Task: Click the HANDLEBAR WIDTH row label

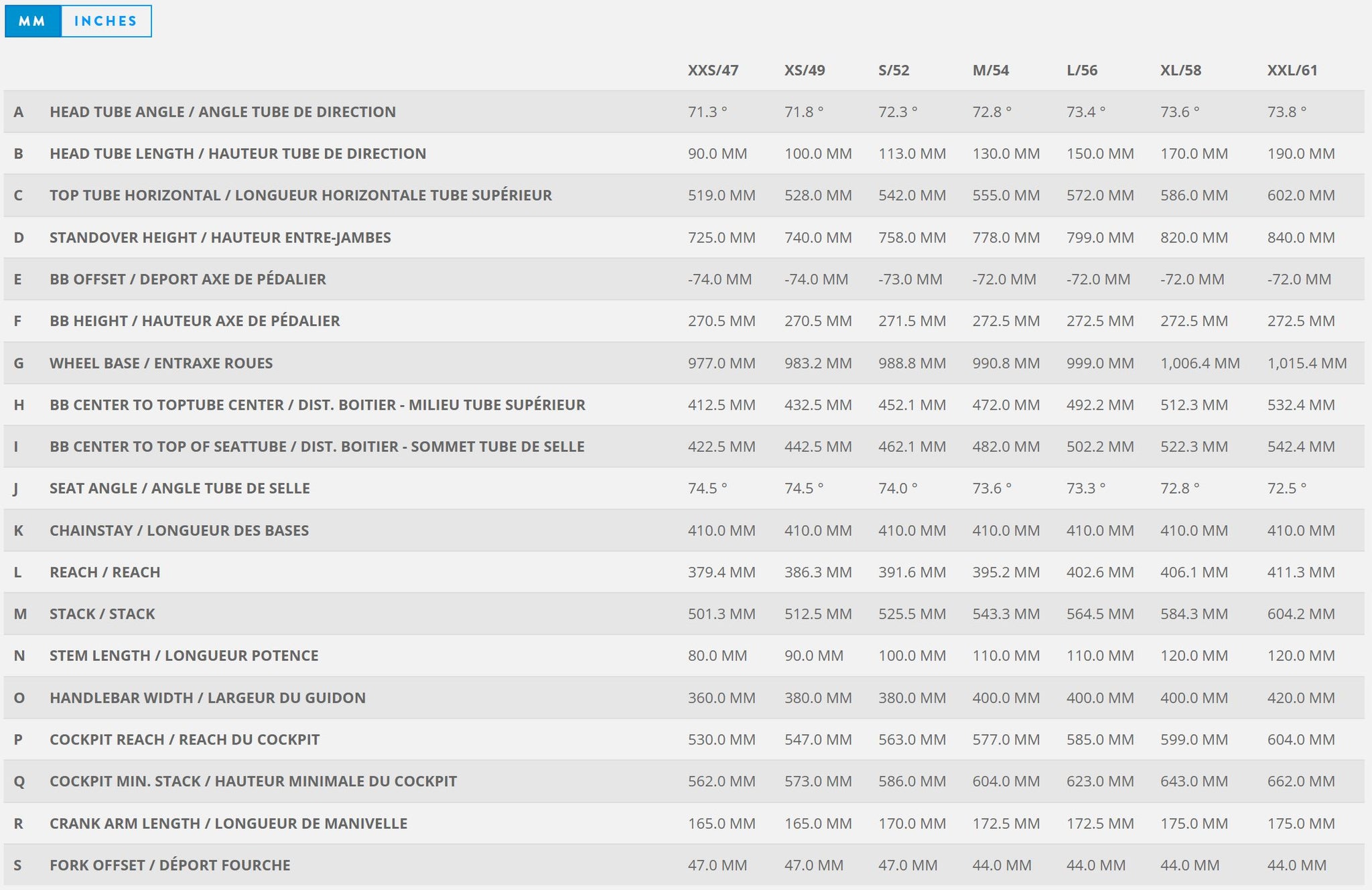Action: [208, 698]
